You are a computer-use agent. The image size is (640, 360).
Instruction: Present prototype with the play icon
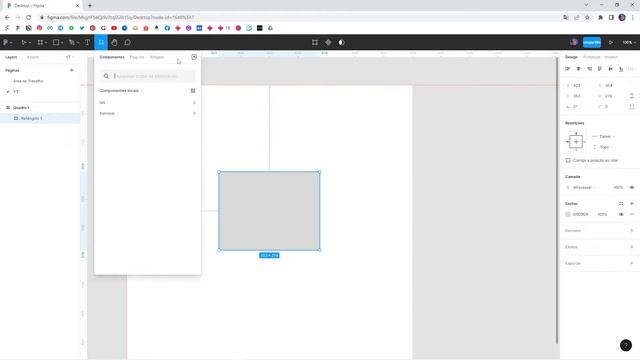pyautogui.click(x=611, y=42)
